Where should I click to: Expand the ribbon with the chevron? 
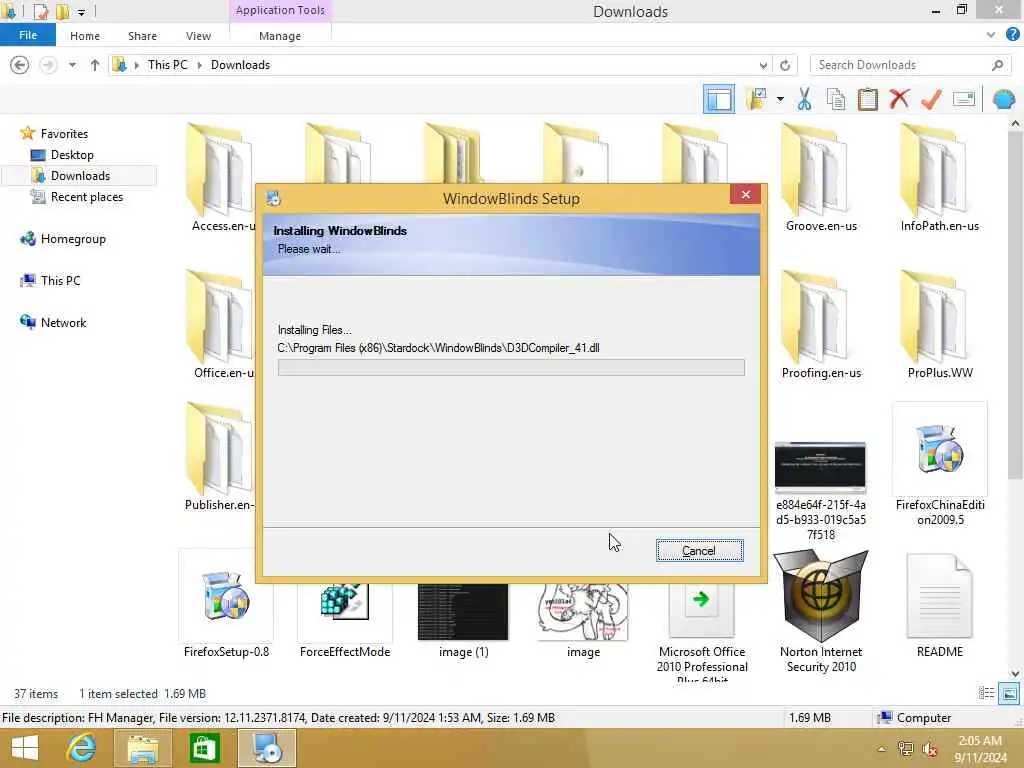tap(991, 35)
